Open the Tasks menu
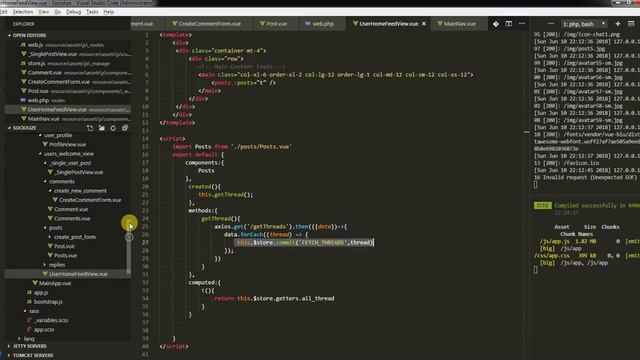The width and height of the screenshot is (640, 360). point(92,12)
